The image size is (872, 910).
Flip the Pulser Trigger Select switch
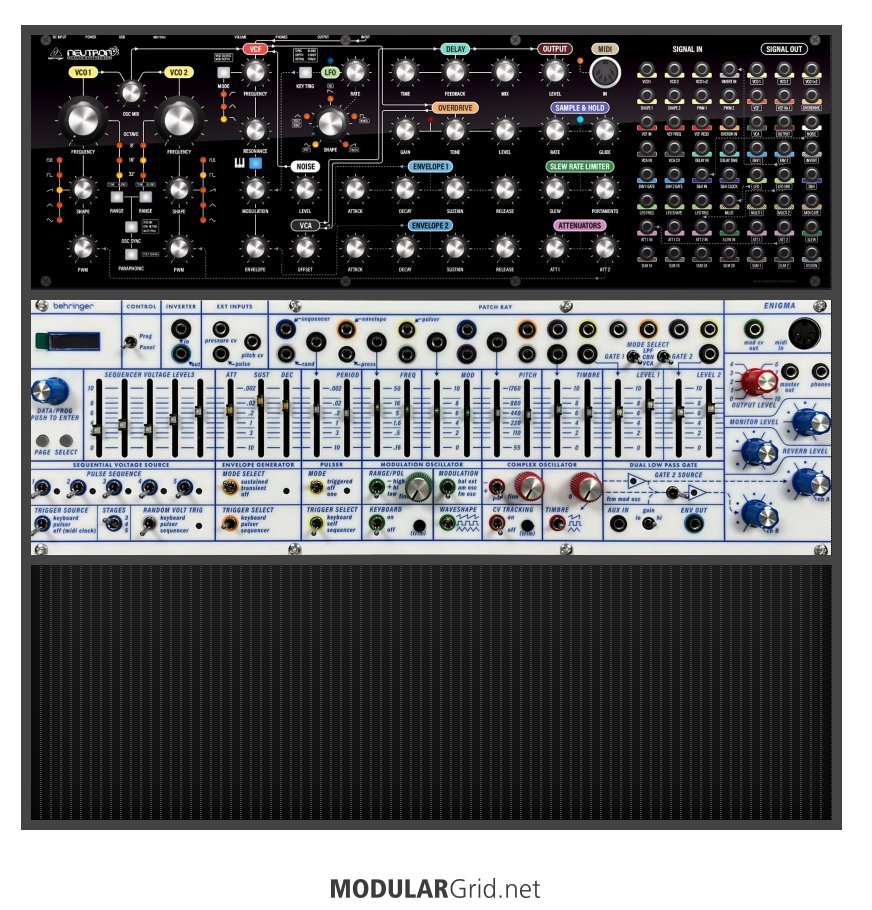(316, 524)
